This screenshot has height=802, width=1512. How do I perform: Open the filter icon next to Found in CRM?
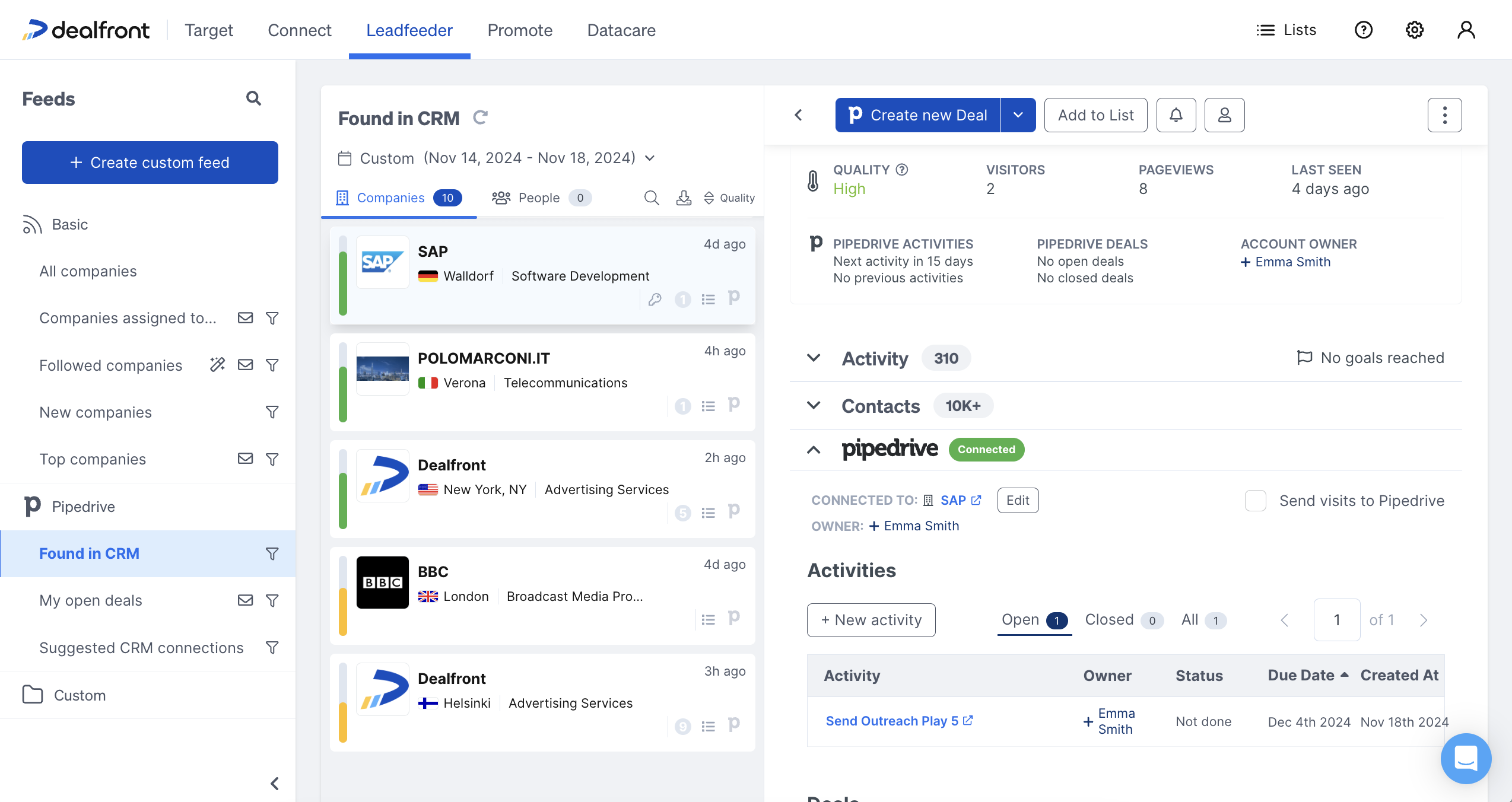tap(272, 553)
